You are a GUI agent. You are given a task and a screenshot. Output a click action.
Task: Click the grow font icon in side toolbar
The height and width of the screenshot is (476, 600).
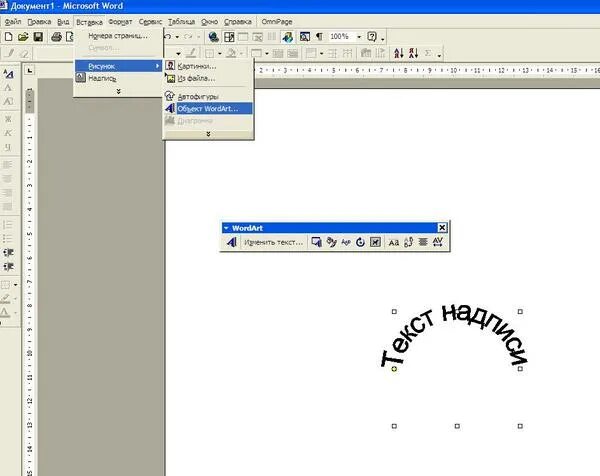[x=8, y=74]
